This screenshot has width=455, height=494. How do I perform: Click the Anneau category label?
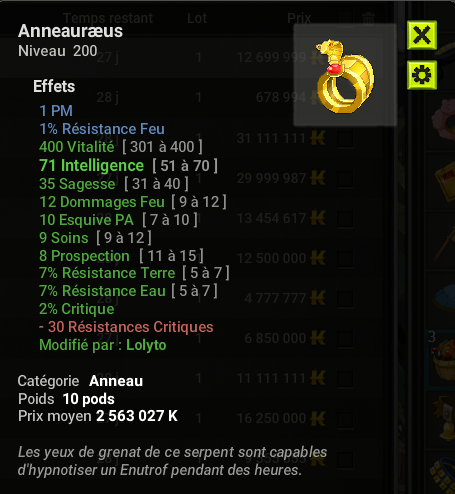tap(116, 381)
